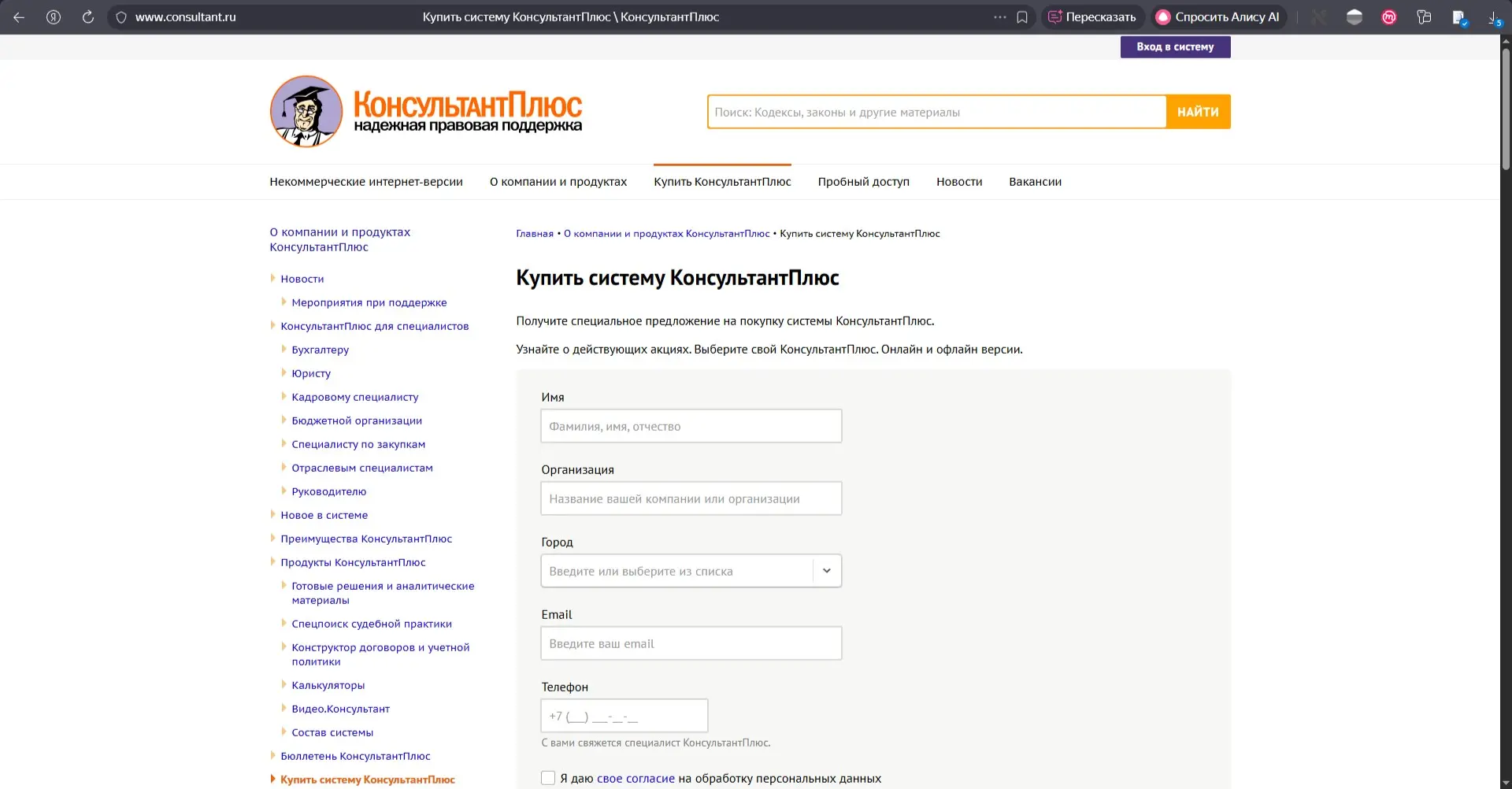Click Спросить Алису AI button
This screenshot has height=789, width=1512.
tap(1217, 17)
